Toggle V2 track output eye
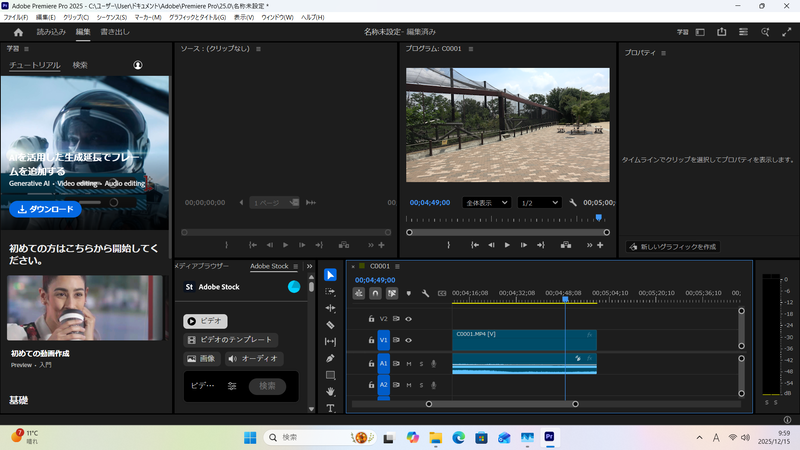The height and width of the screenshot is (450, 800). pos(408,319)
